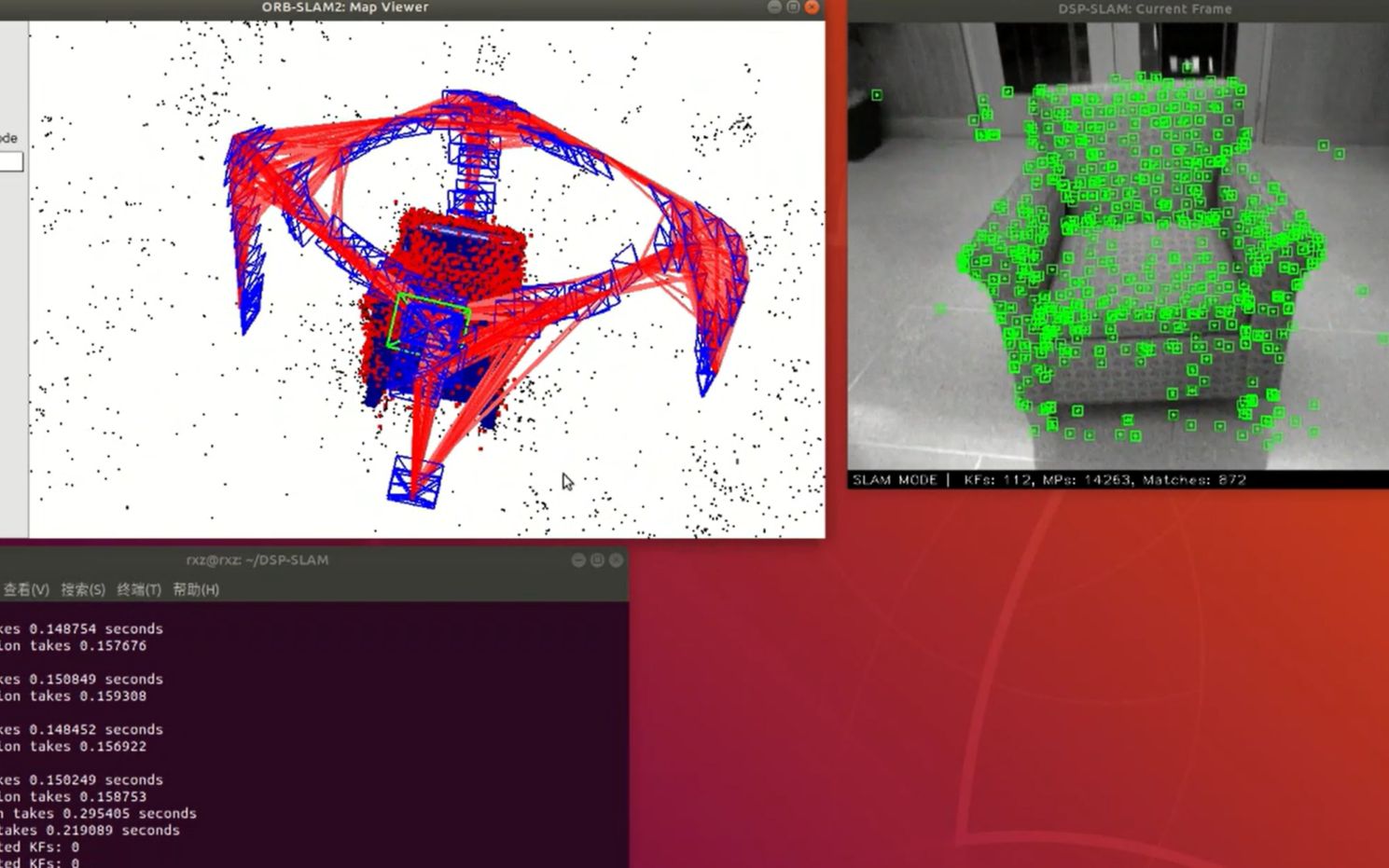Click terminal line 'takes 0.219089 seconds'
The height and width of the screenshot is (868, 1389).
[90, 830]
